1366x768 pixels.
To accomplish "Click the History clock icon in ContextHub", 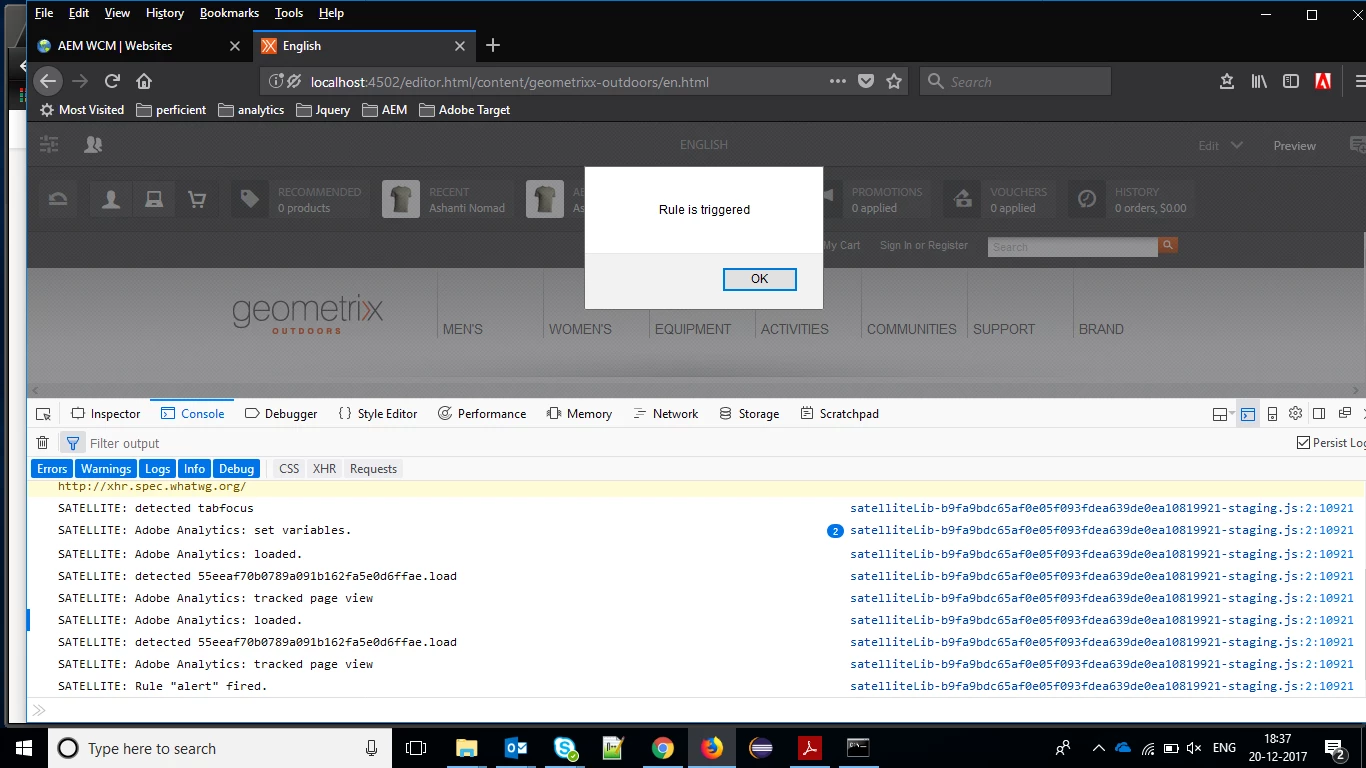I will 1087,199.
